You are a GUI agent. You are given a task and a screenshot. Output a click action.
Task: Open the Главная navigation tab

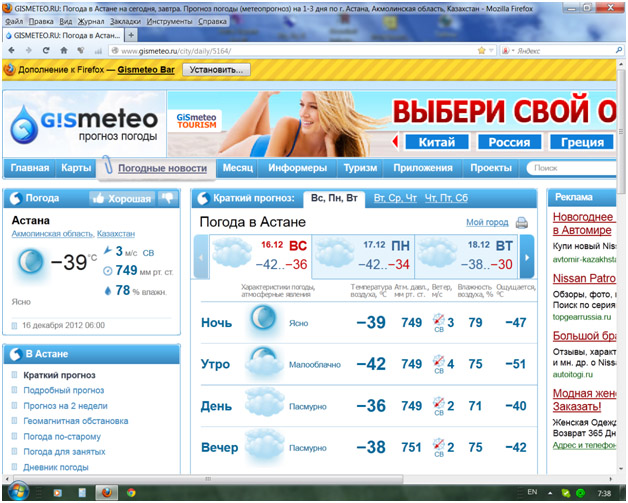(30, 168)
